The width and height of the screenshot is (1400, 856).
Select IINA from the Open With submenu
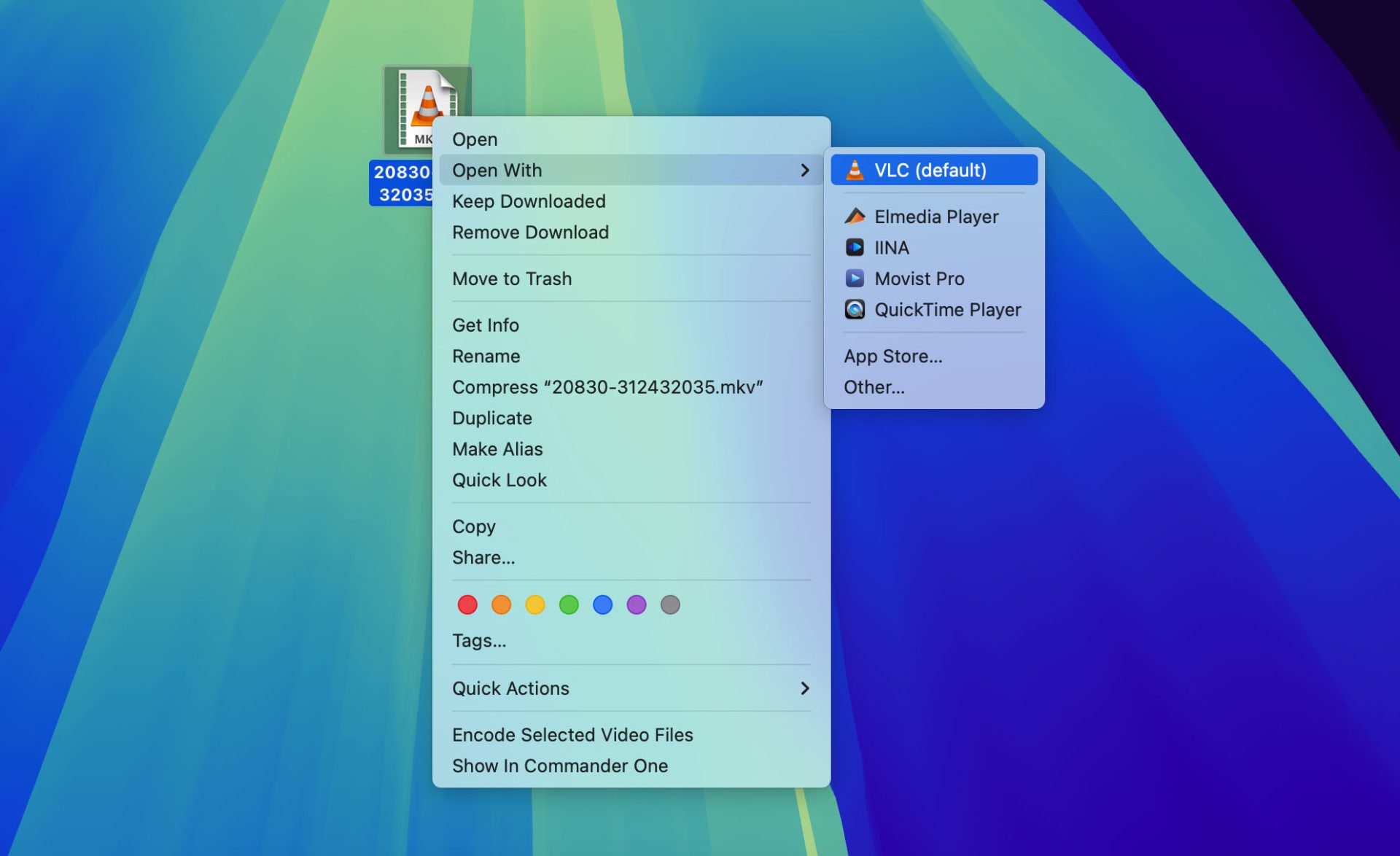891,248
